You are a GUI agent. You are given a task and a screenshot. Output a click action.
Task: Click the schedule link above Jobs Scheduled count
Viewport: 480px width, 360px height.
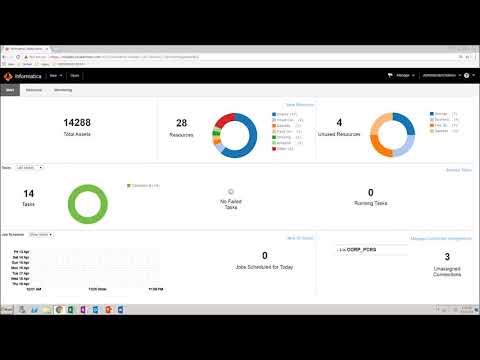(x=300, y=238)
